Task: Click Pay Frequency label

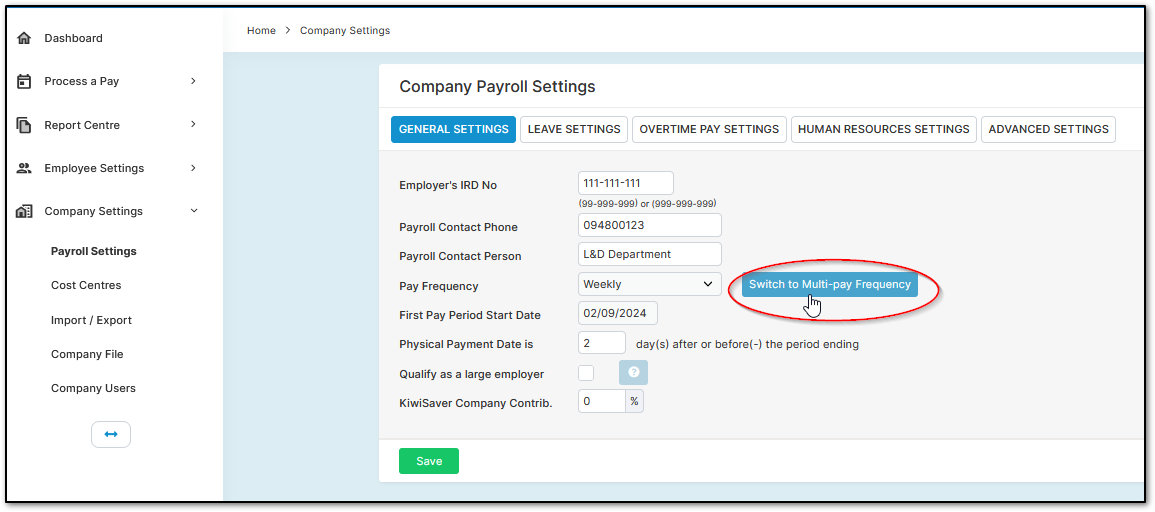Action: pos(439,286)
